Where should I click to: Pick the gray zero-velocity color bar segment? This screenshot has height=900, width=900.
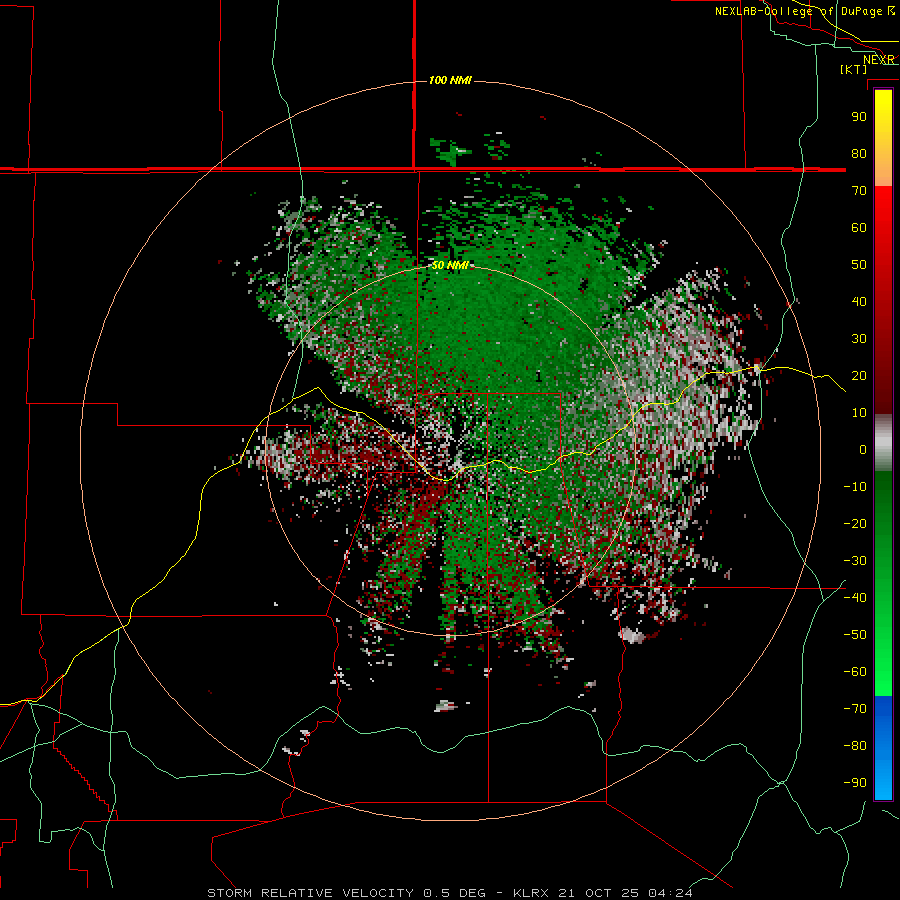click(883, 443)
